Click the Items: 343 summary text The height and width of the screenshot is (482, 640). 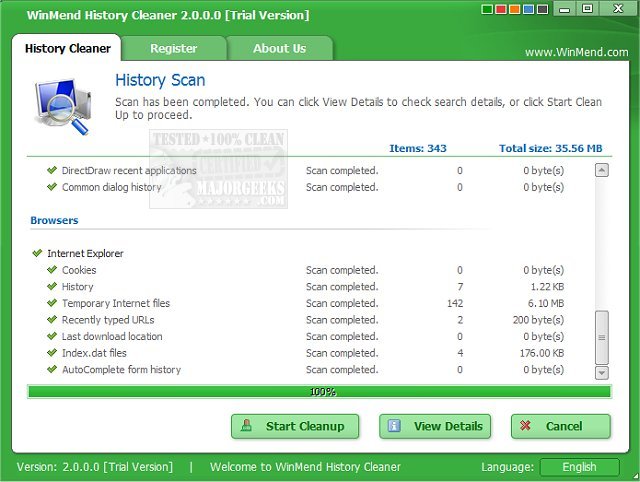pos(418,148)
